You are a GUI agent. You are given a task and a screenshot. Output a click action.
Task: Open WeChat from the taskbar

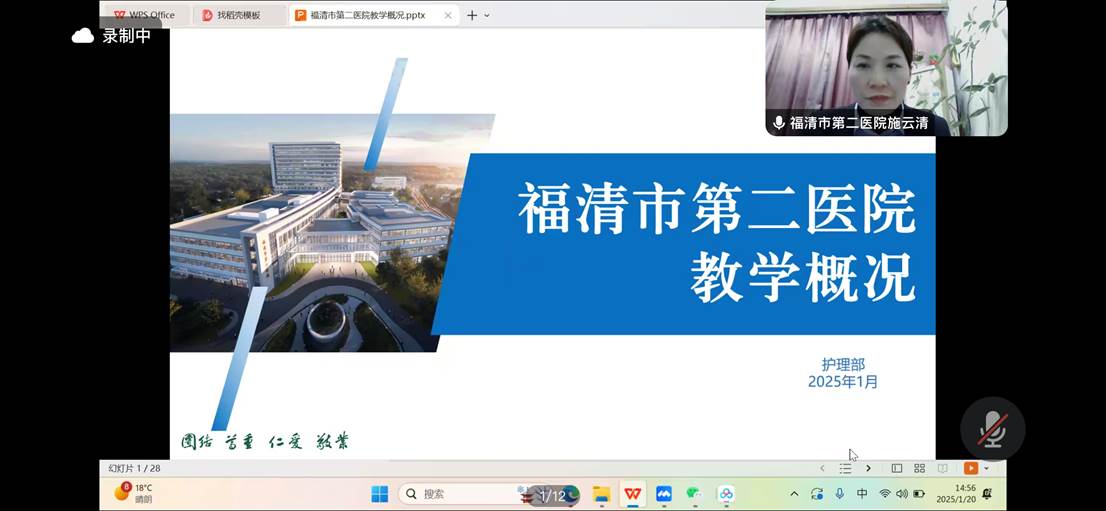694,494
